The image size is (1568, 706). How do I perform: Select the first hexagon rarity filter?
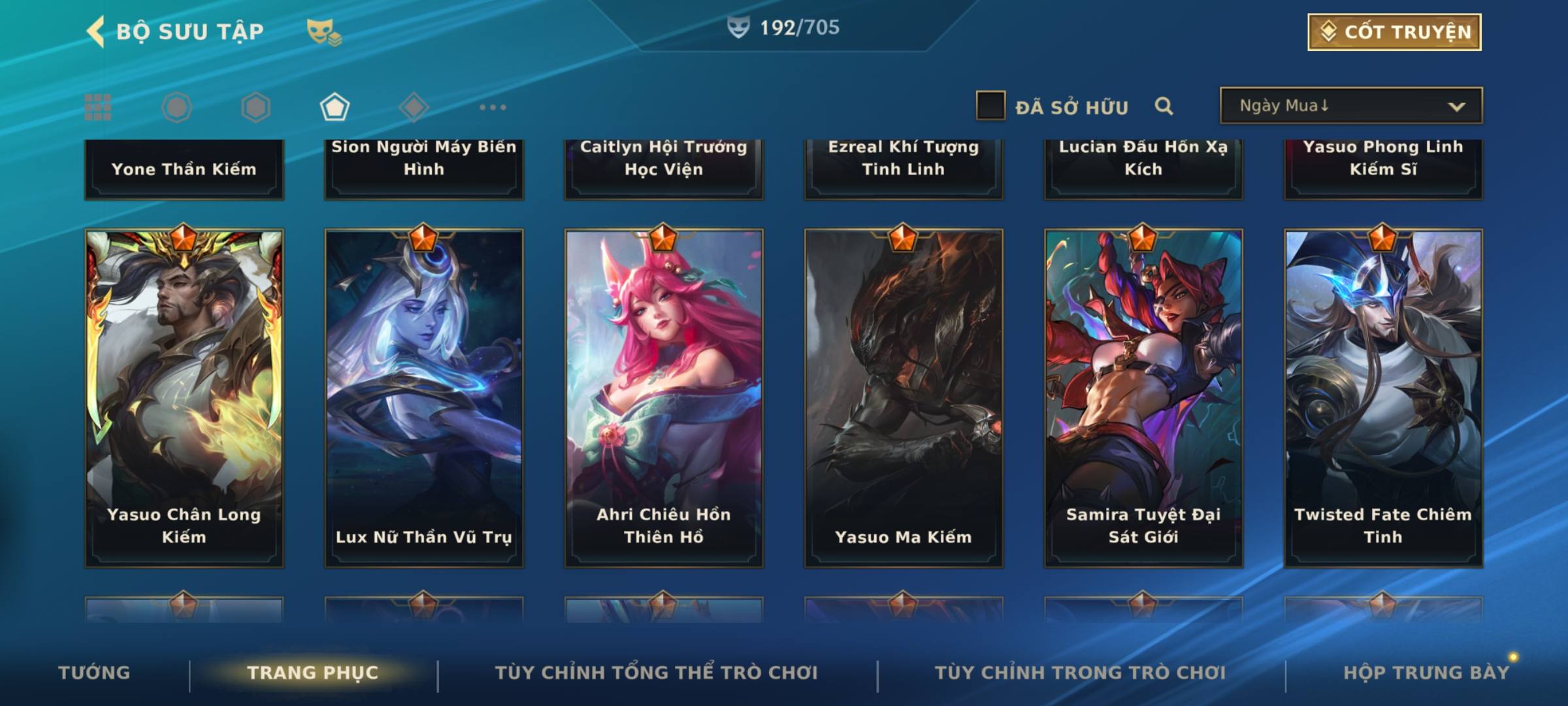(176, 107)
